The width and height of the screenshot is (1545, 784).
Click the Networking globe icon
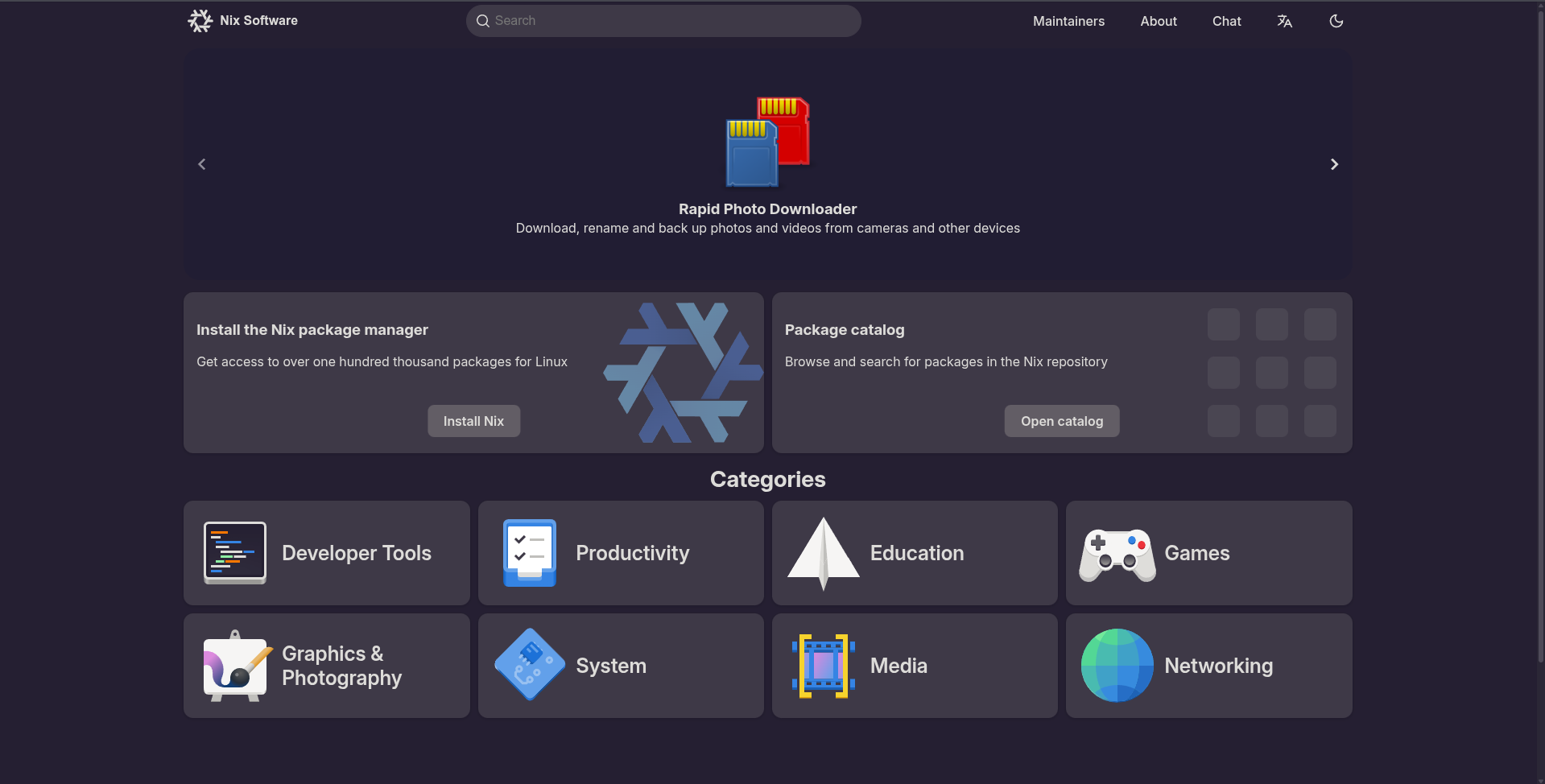click(x=1117, y=666)
